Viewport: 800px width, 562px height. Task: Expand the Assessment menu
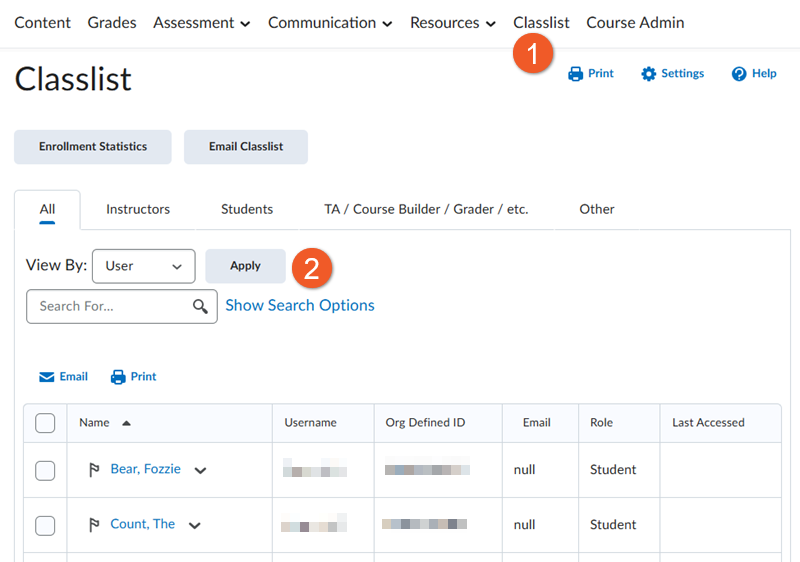201,22
